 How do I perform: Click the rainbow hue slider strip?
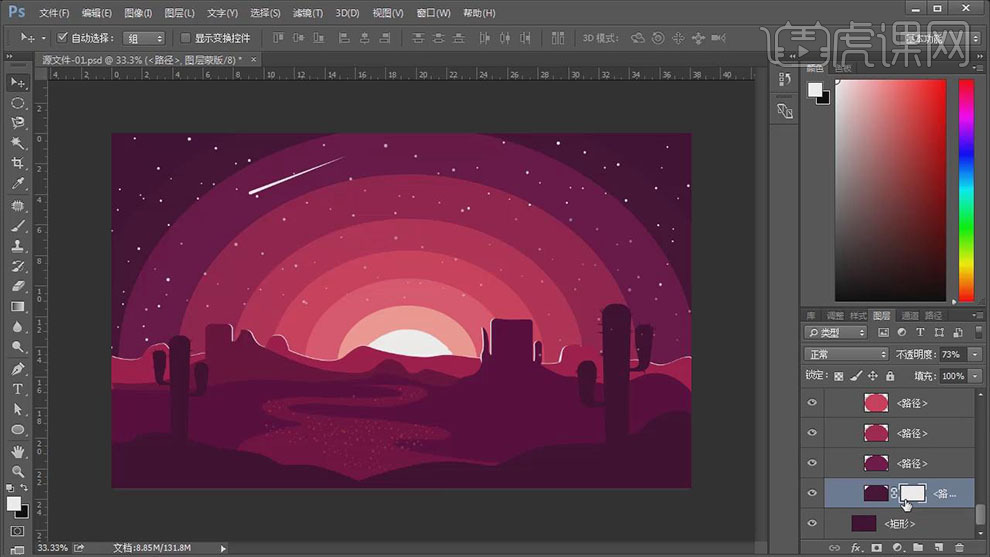pyautogui.click(x=966, y=190)
